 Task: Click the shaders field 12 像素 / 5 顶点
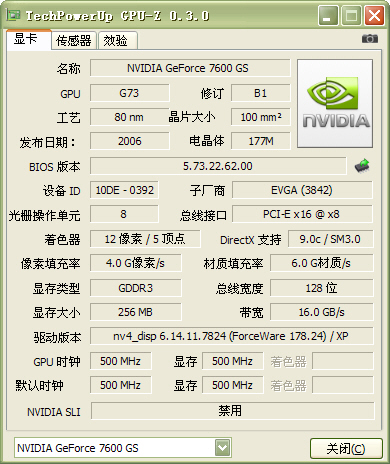pos(145,239)
